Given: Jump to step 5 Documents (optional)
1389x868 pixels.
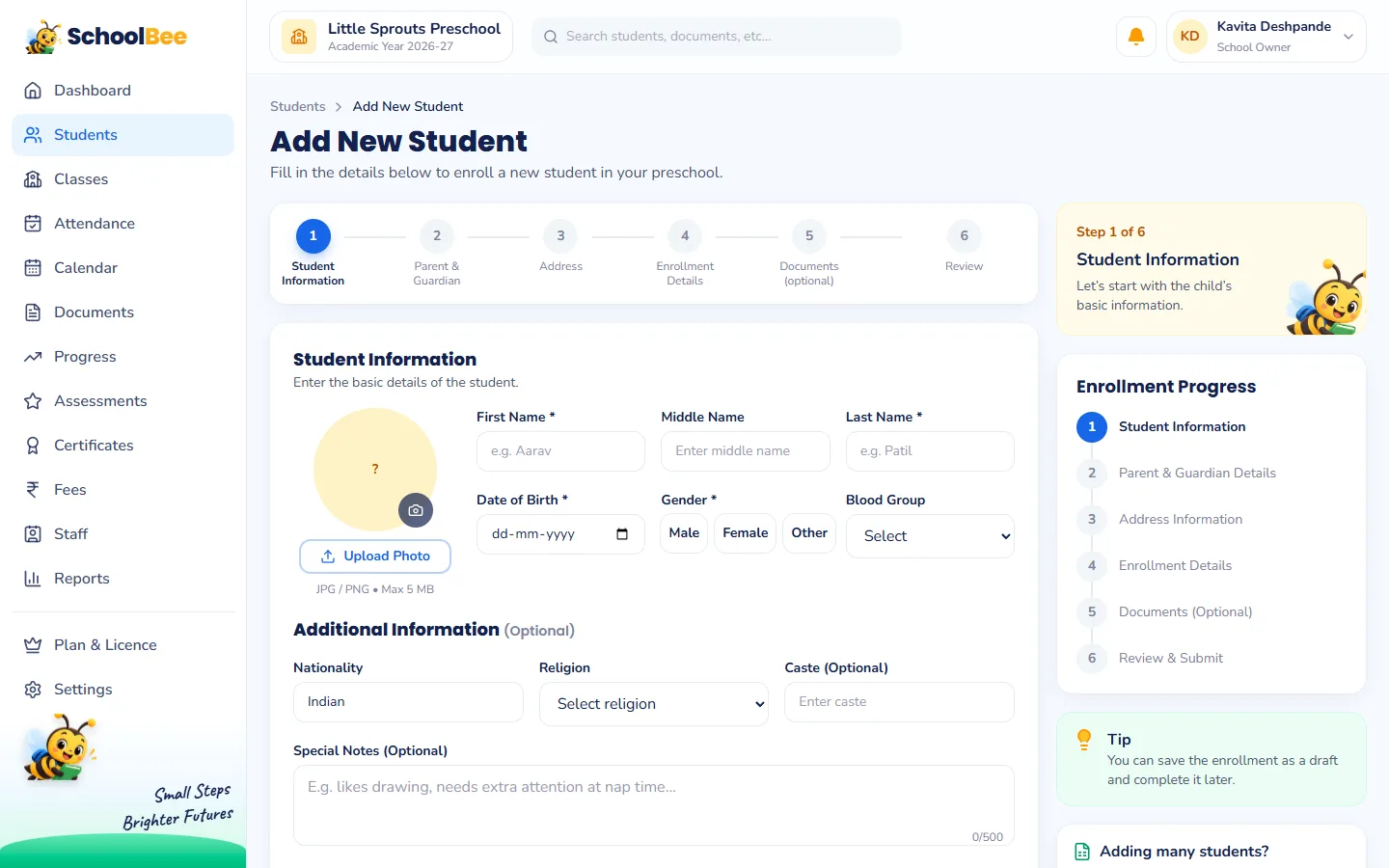Looking at the screenshot, I should pyautogui.click(x=809, y=253).
